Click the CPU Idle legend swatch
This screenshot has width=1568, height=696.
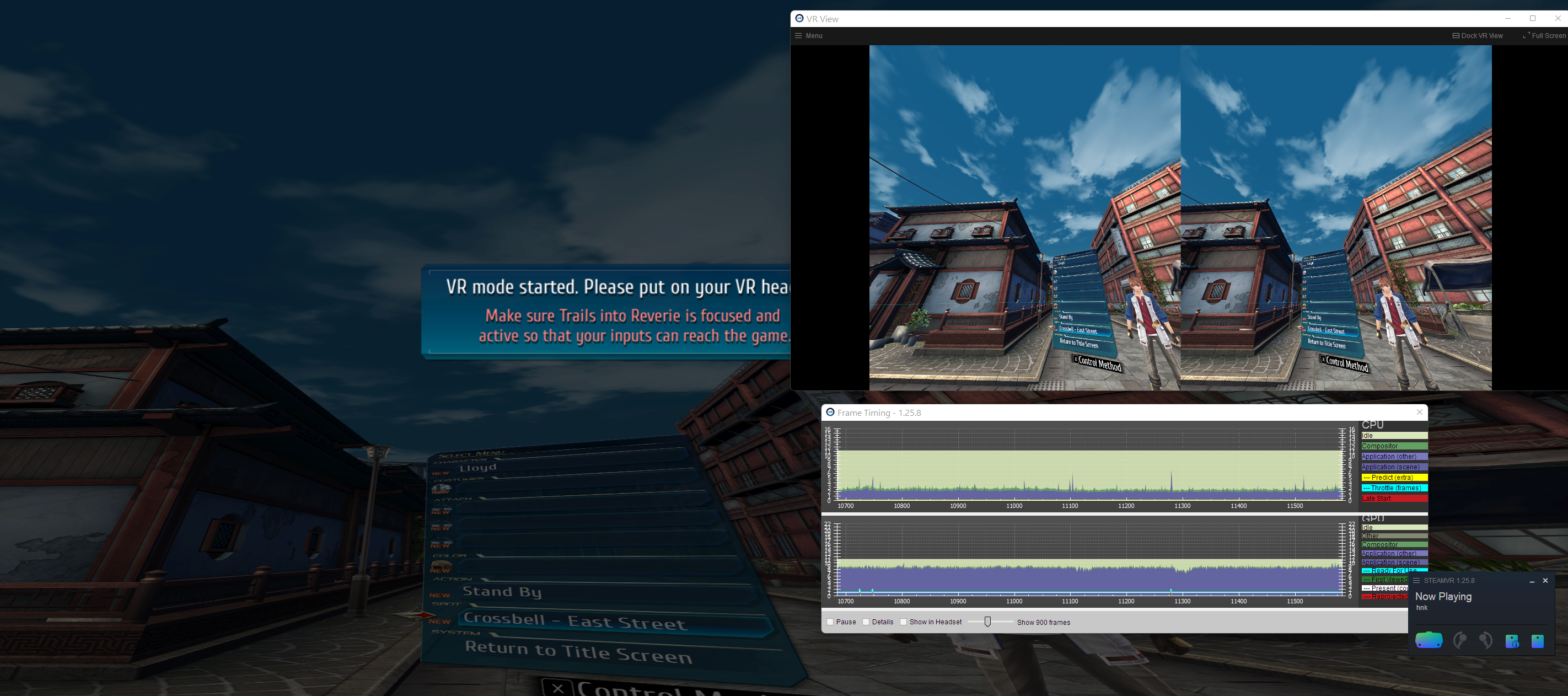click(1394, 435)
